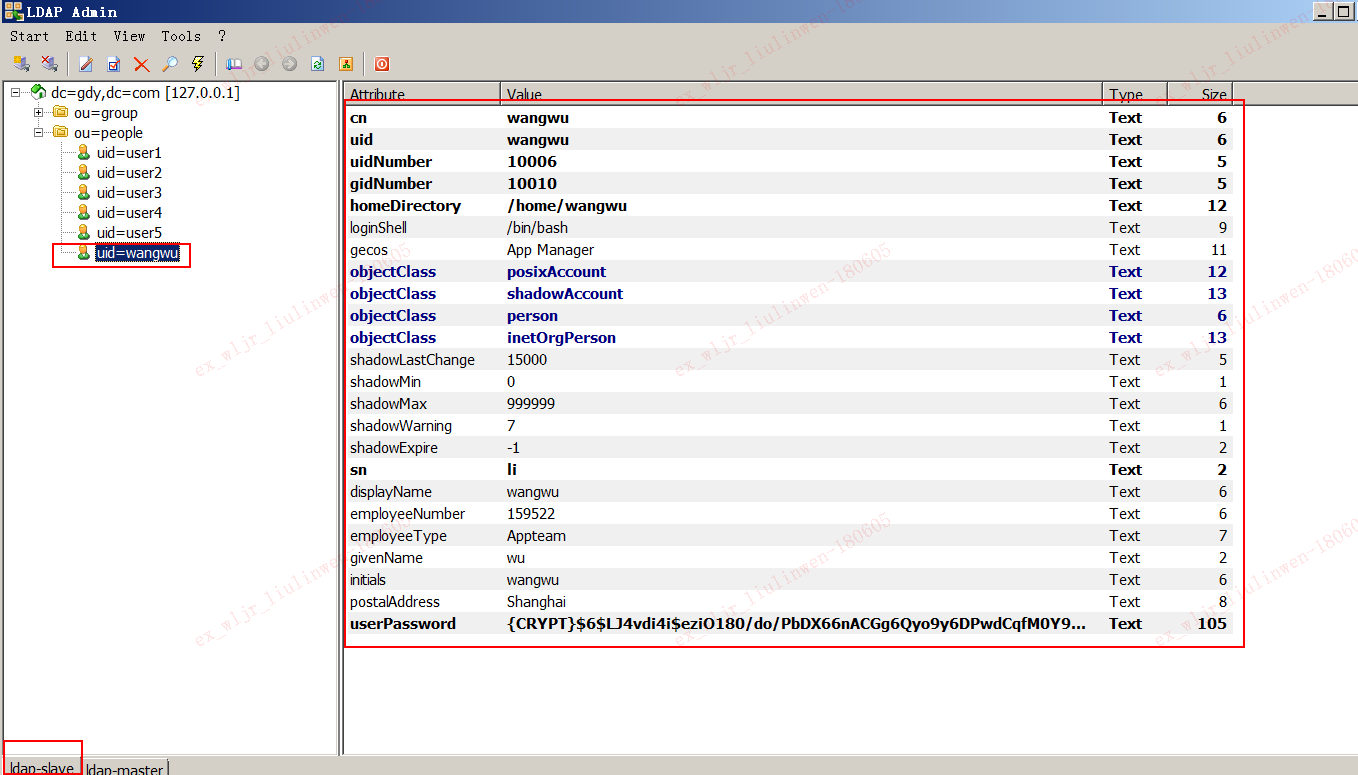Select the employeeNumber value 159522
The width and height of the screenshot is (1358, 775).
tap(531, 513)
